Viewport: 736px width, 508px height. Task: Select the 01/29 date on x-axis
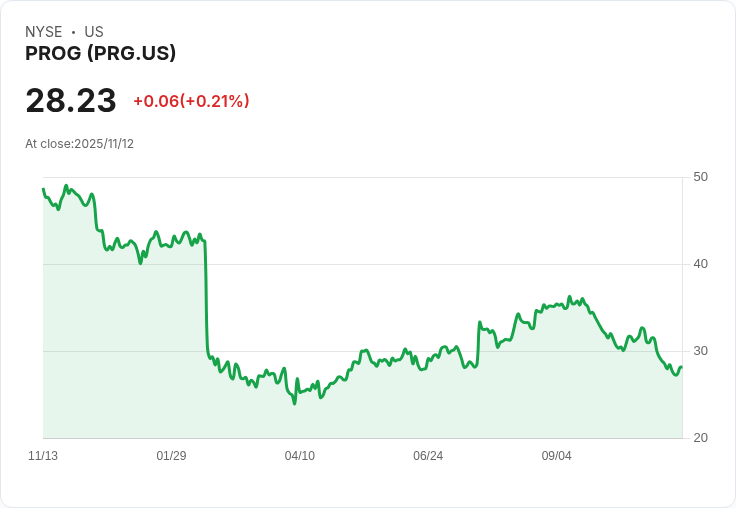coord(171,456)
